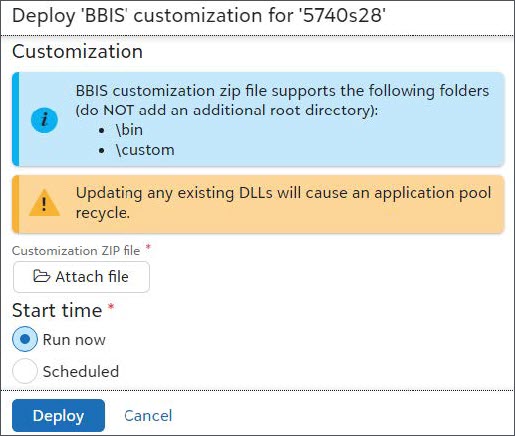Click the Customization section heading
The width and height of the screenshot is (515, 436).
point(77,52)
